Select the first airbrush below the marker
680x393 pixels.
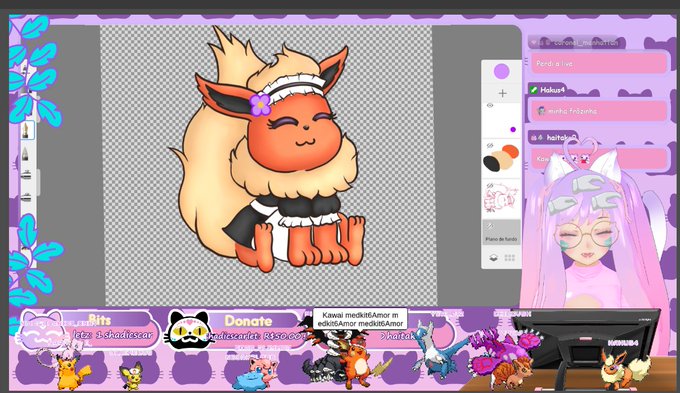tap(26, 175)
